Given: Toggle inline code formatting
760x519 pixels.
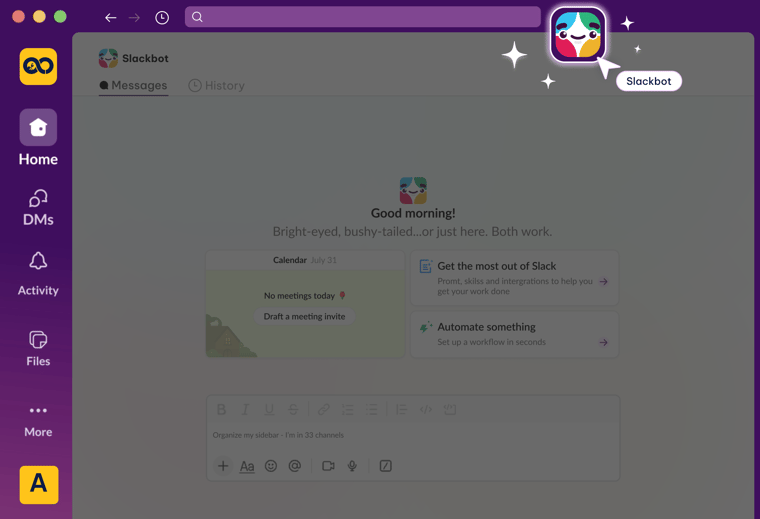Looking at the screenshot, I should 426,409.
